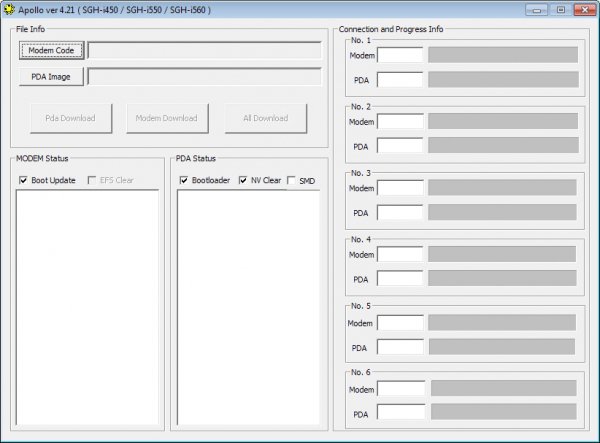This screenshot has width=600, height=443.
Task: Click the No. 1 PDA progress bar
Action: [x=503, y=80]
